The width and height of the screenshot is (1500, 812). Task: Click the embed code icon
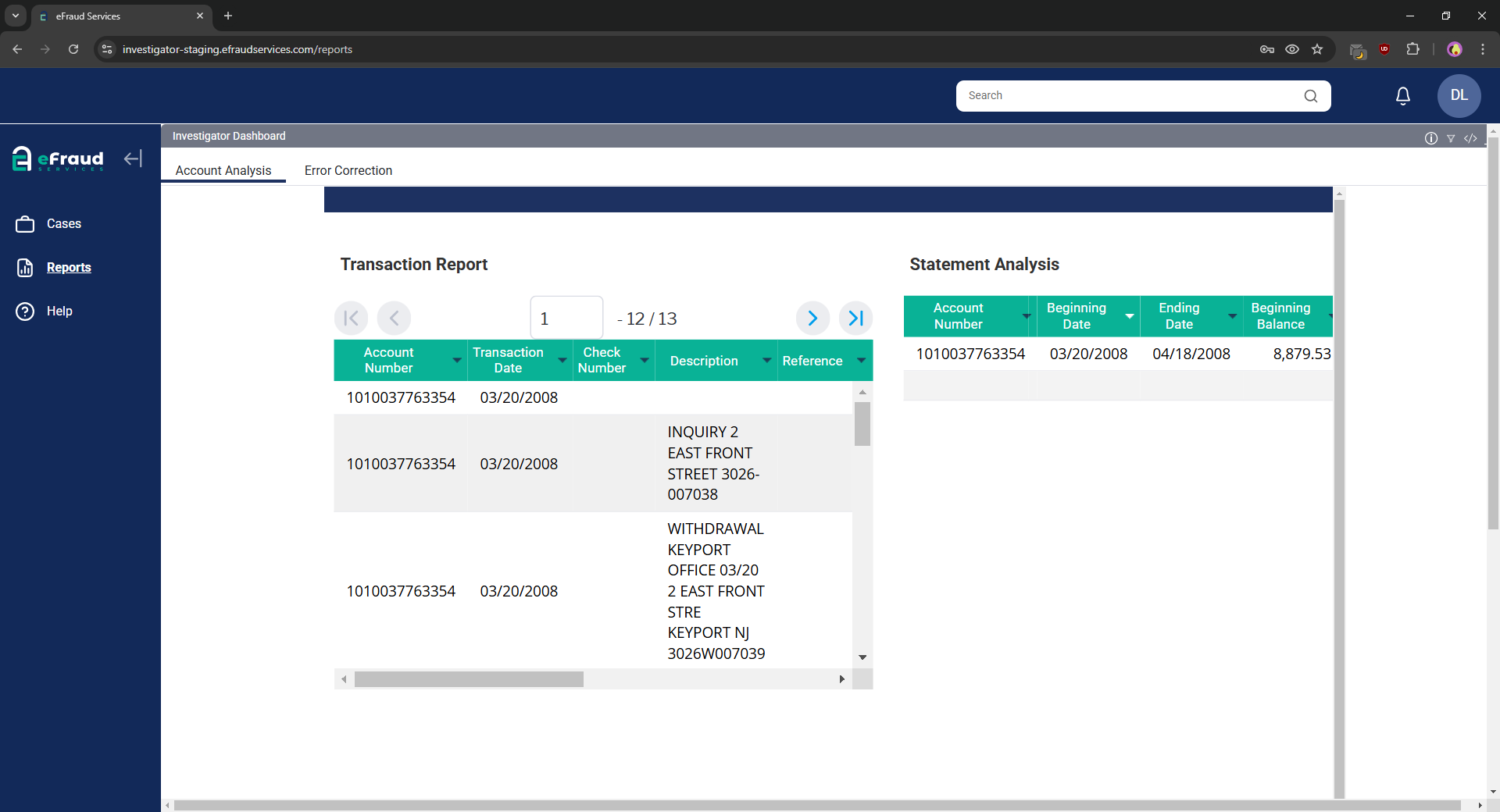[1470, 138]
